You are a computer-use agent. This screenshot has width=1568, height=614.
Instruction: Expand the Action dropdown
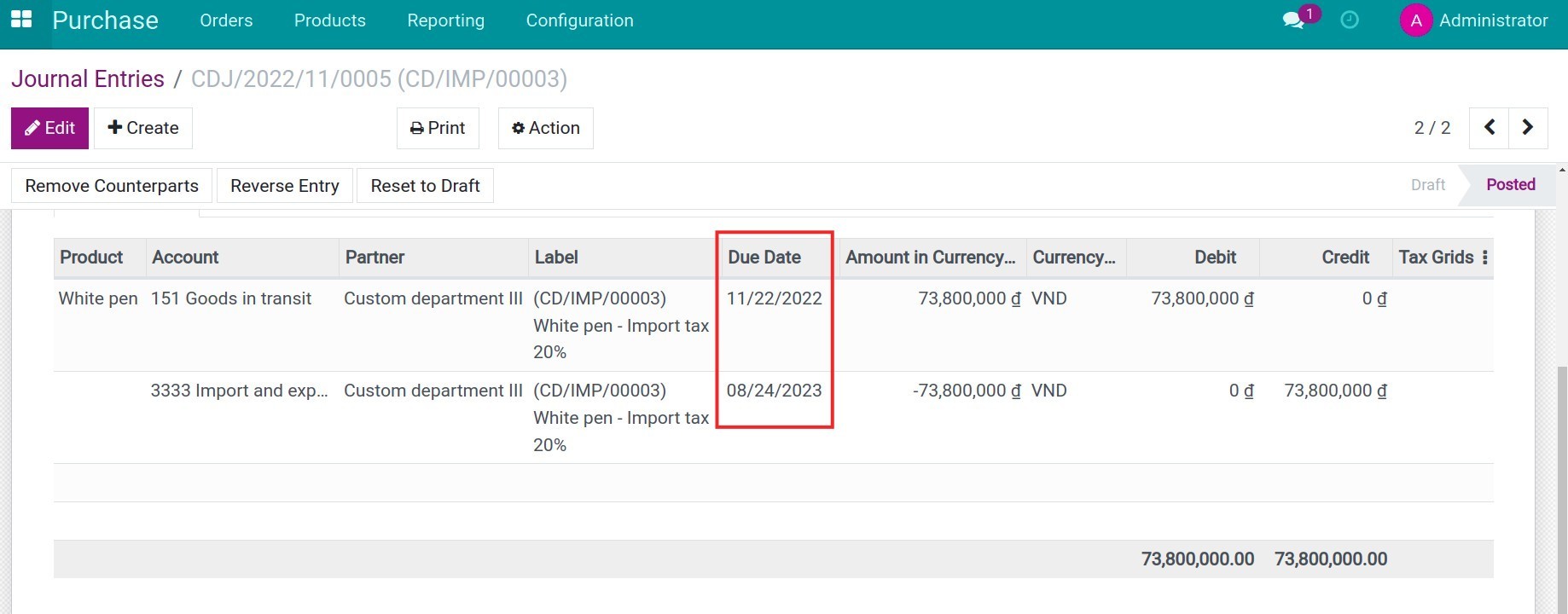546,128
